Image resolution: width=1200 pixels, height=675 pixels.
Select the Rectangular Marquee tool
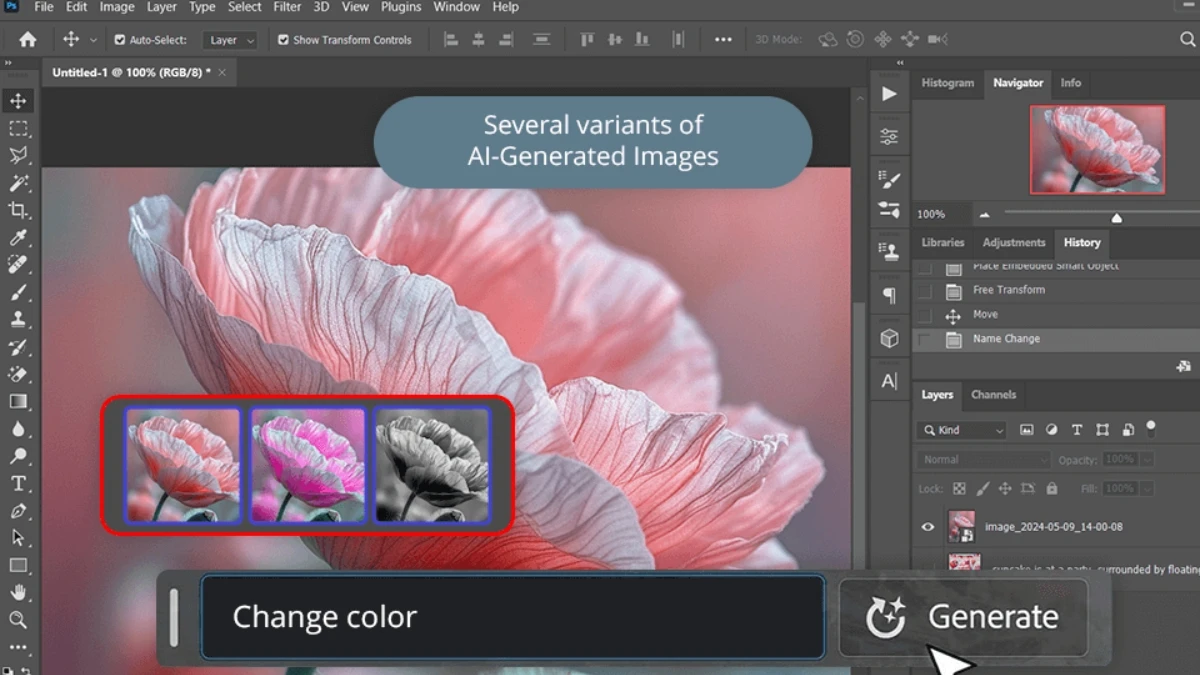coord(18,128)
